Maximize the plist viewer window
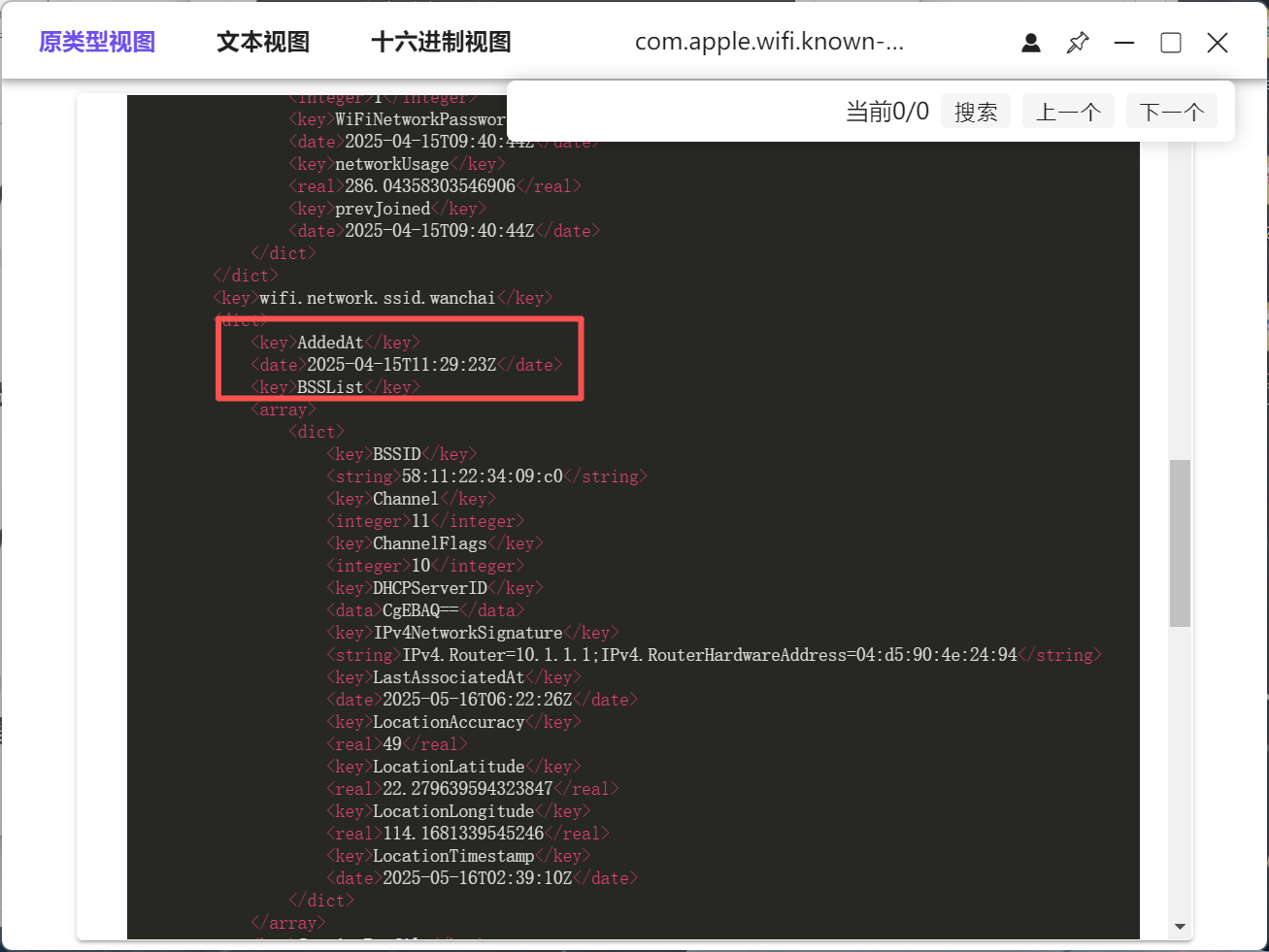 tap(1171, 43)
